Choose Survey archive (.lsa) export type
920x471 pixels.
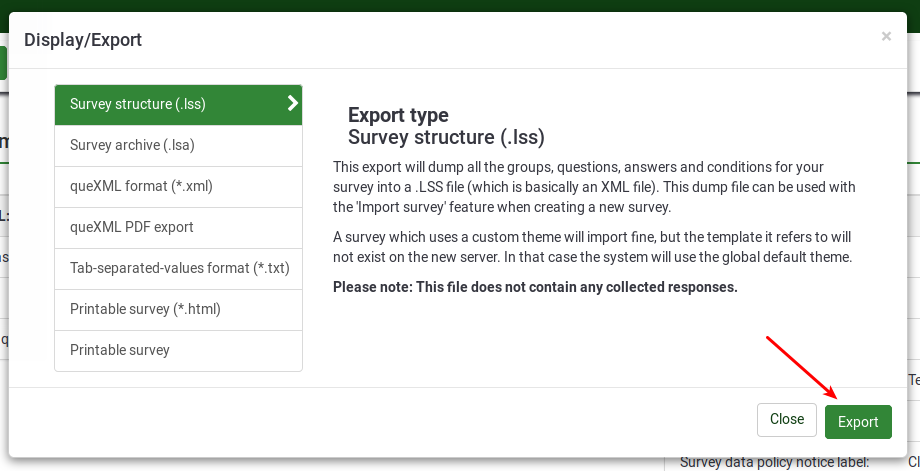(132, 145)
